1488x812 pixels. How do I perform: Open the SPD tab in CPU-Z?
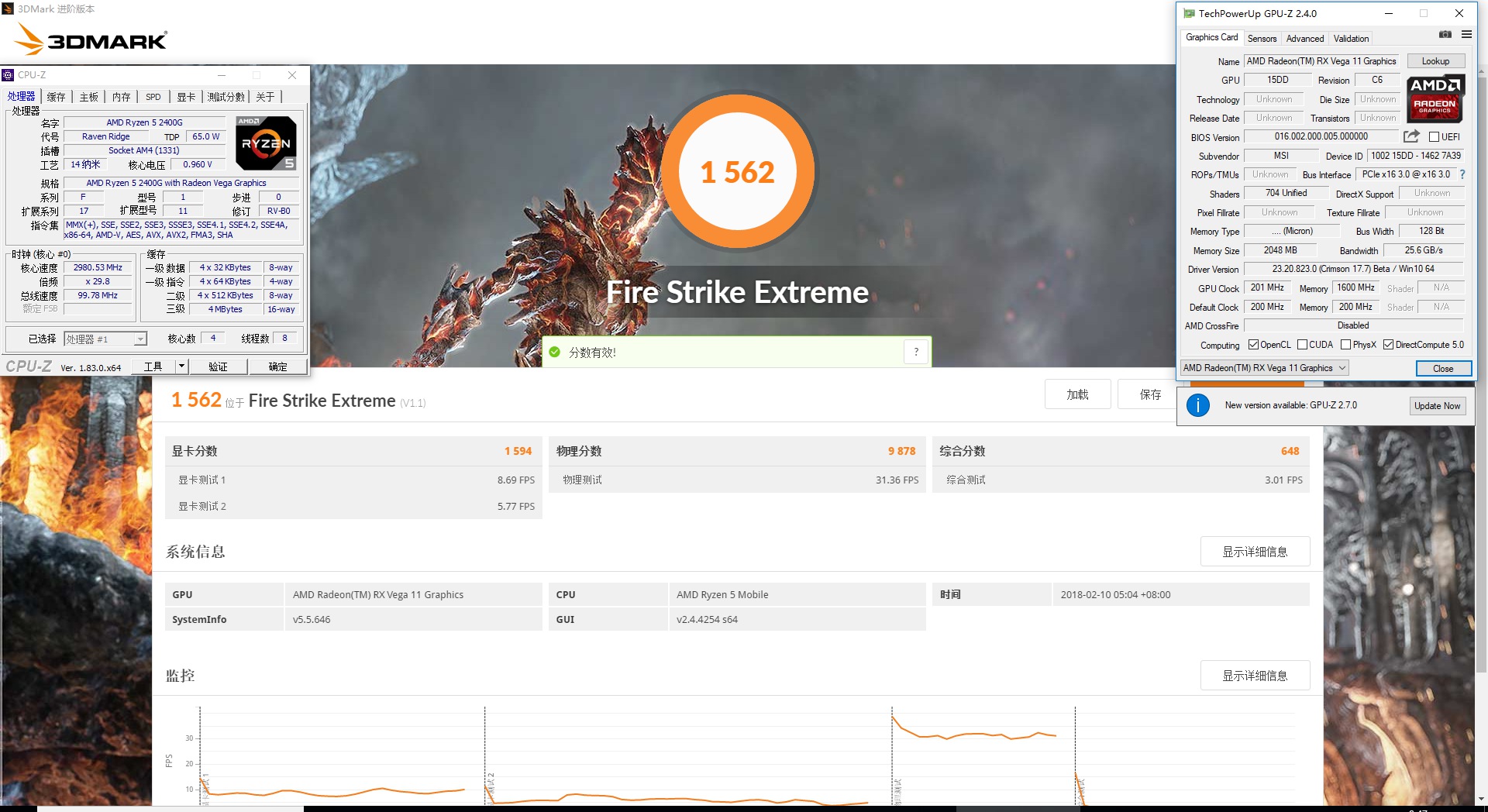(x=153, y=97)
